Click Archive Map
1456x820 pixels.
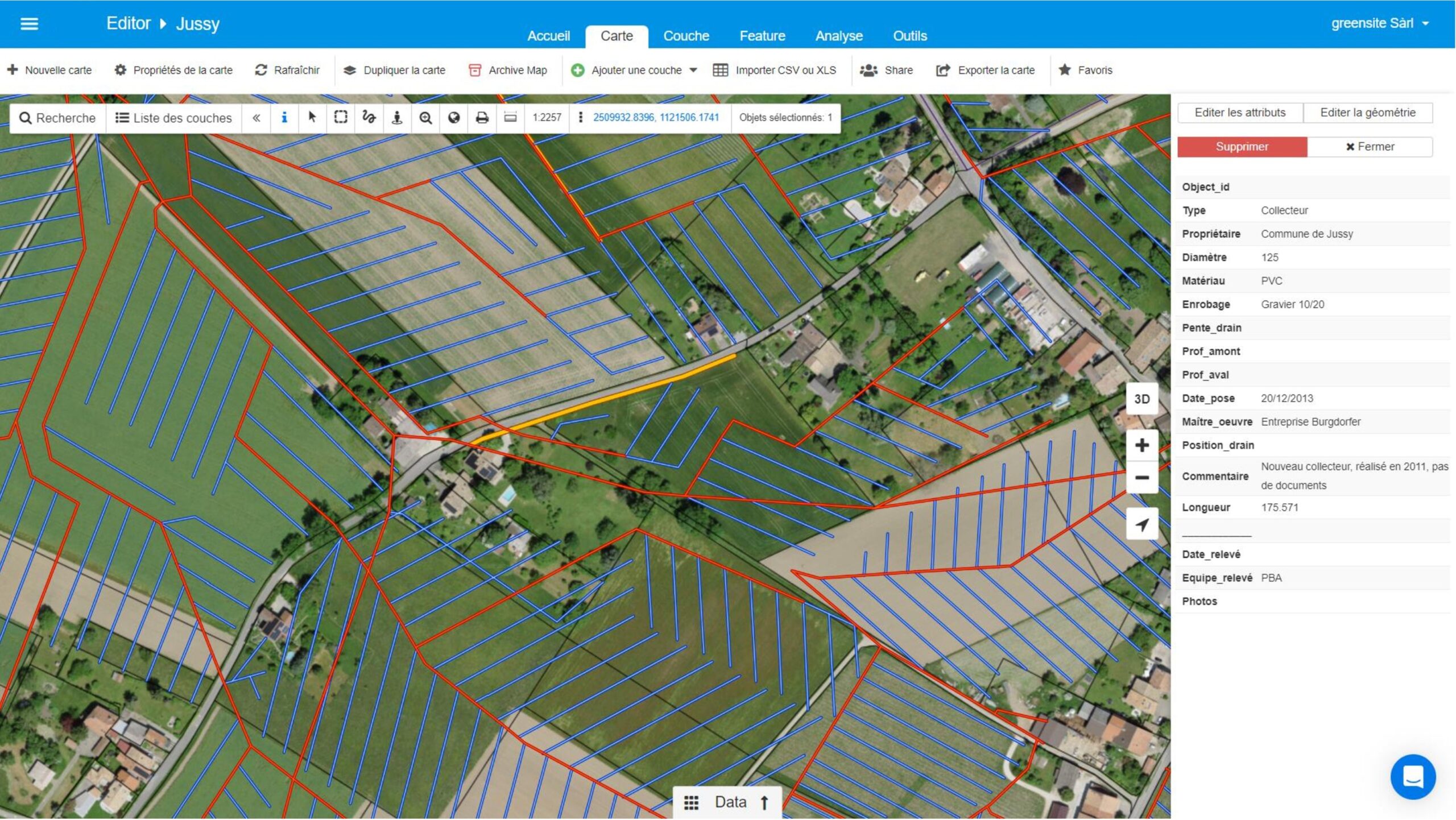508,70
